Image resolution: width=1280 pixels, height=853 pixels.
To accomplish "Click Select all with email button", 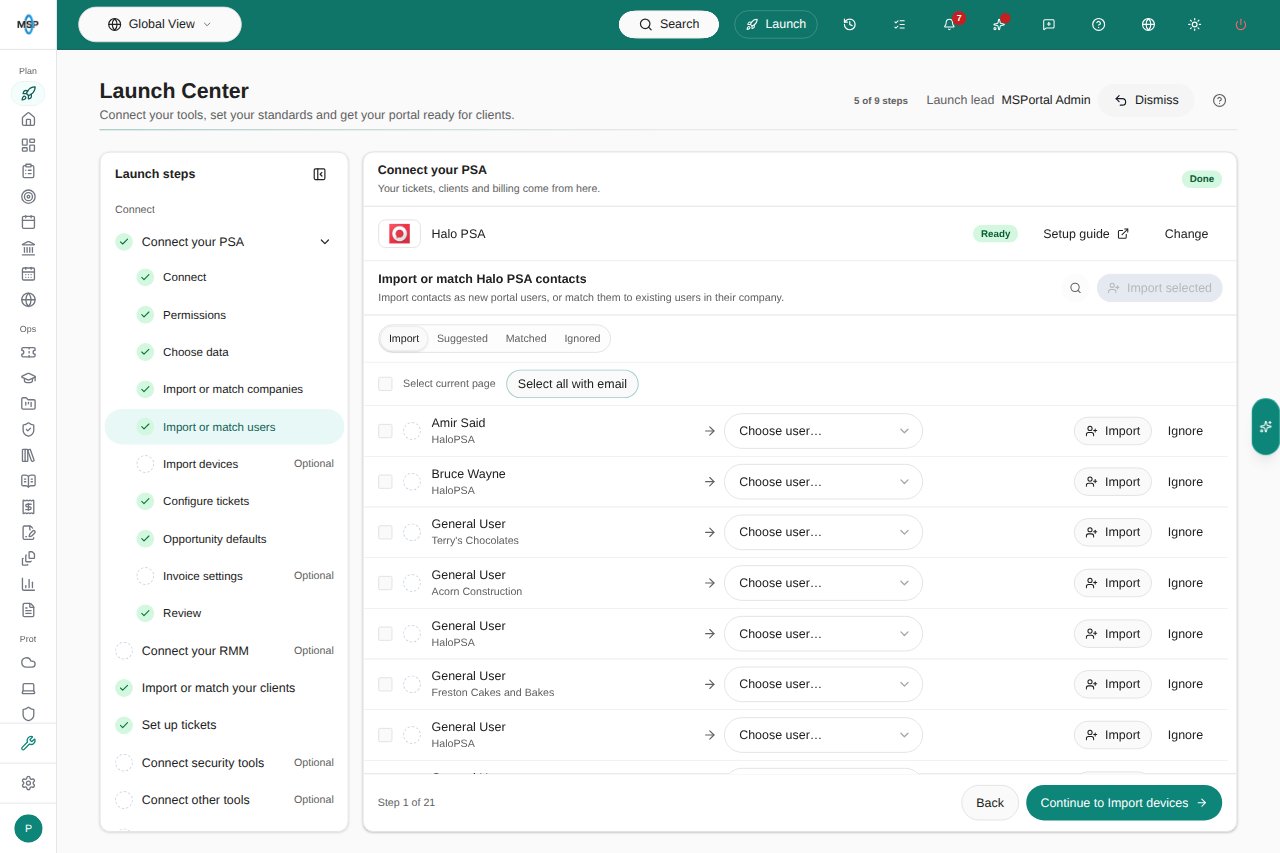I will 572,384.
